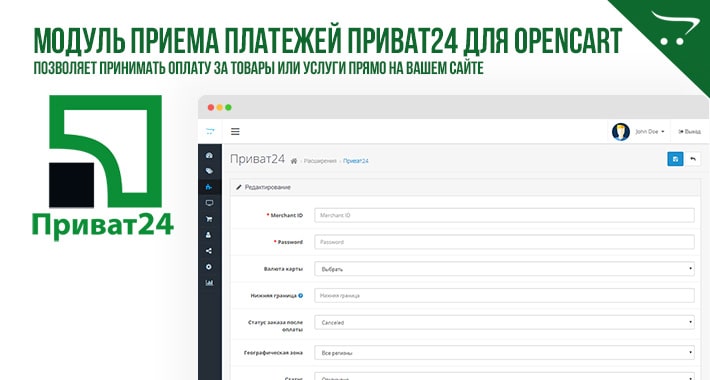The width and height of the screenshot is (710, 380).
Task: Focus the Password input field
Action: coord(504,242)
